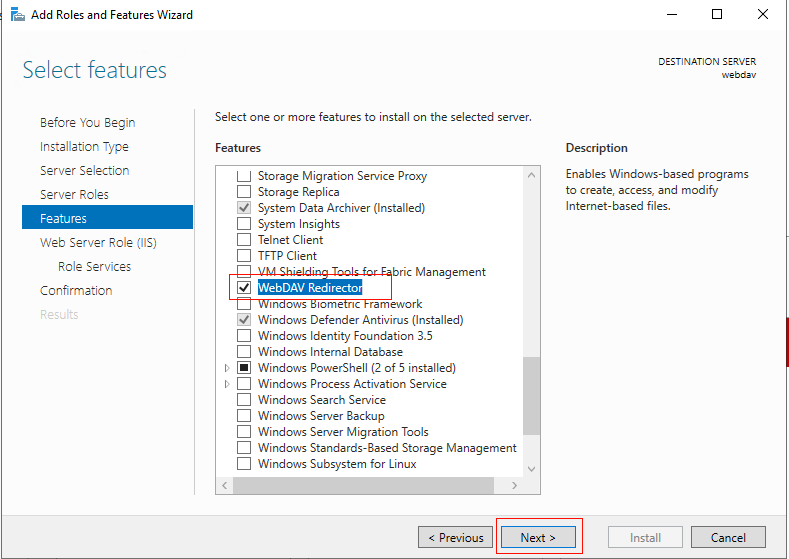Select the System Data Archiver (Installed) row

point(341,208)
